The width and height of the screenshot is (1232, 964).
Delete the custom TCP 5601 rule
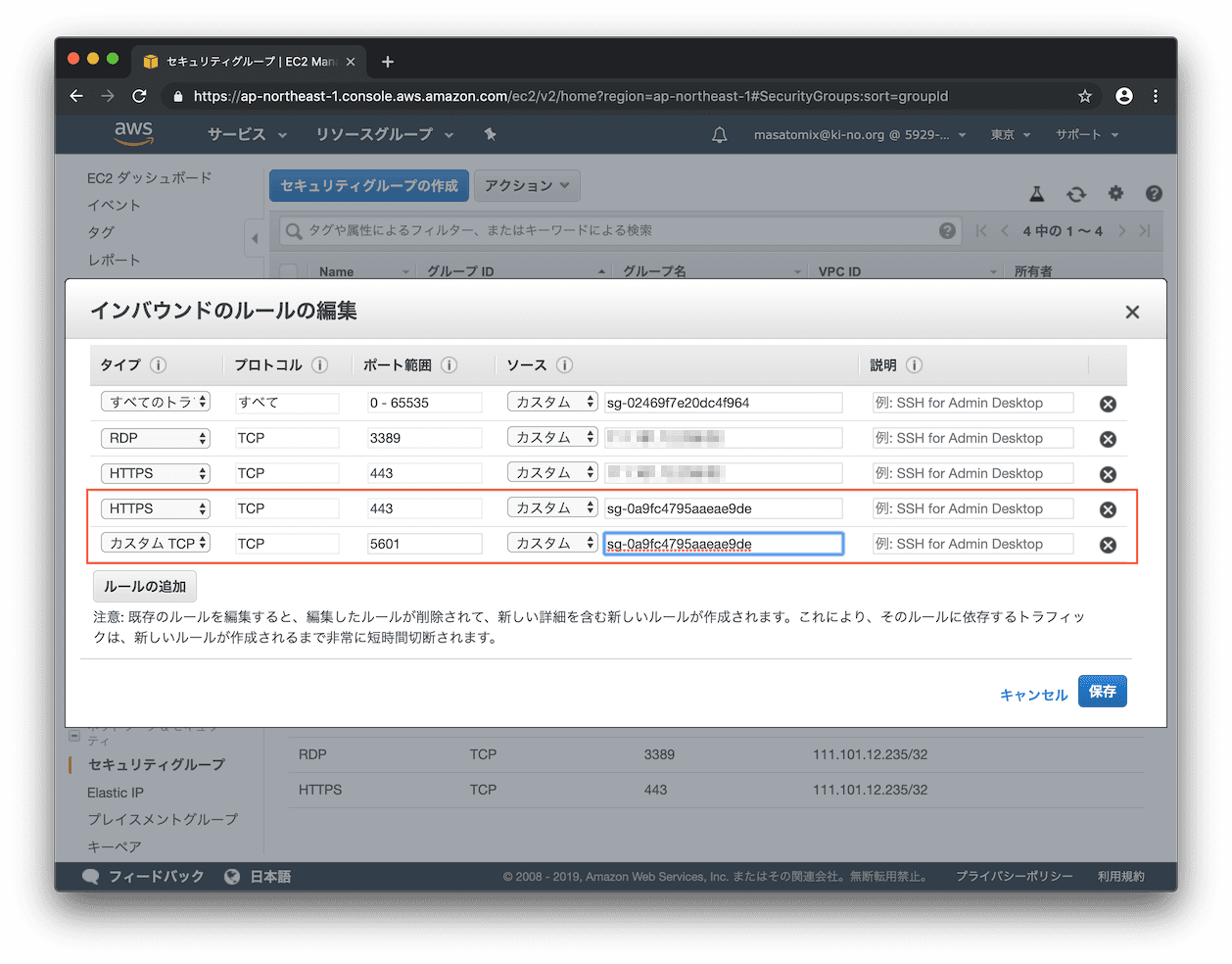click(1108, 545)
